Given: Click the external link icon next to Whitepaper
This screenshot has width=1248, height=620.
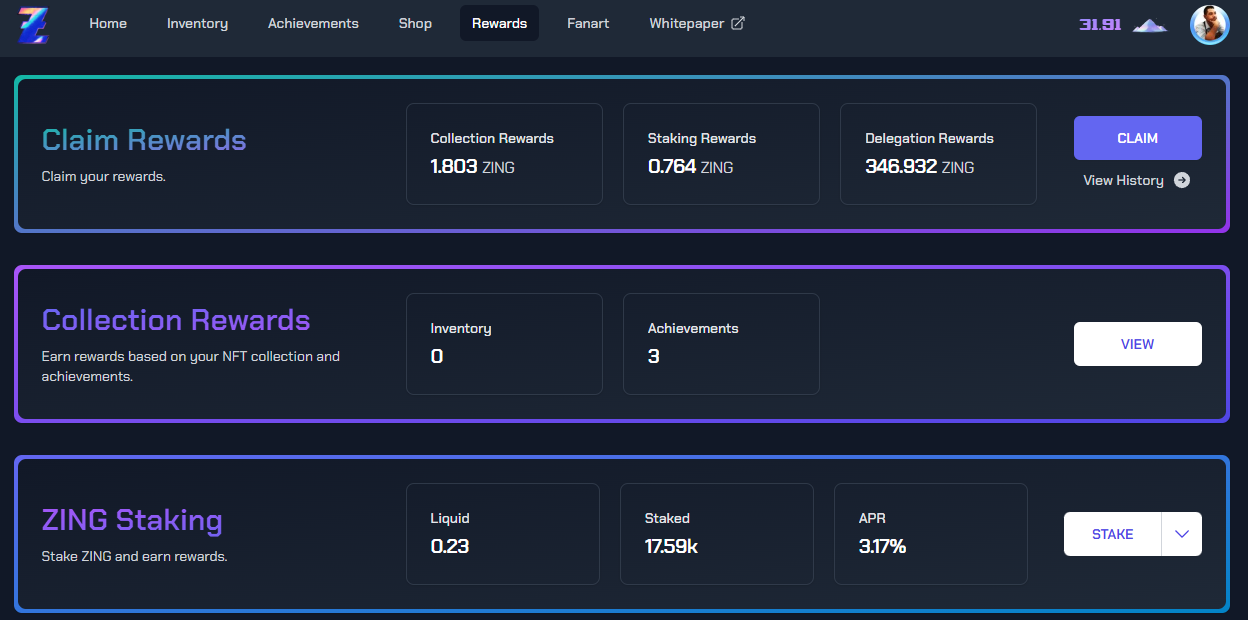Looking at the screenshot, I should click(x=738, y=23).
